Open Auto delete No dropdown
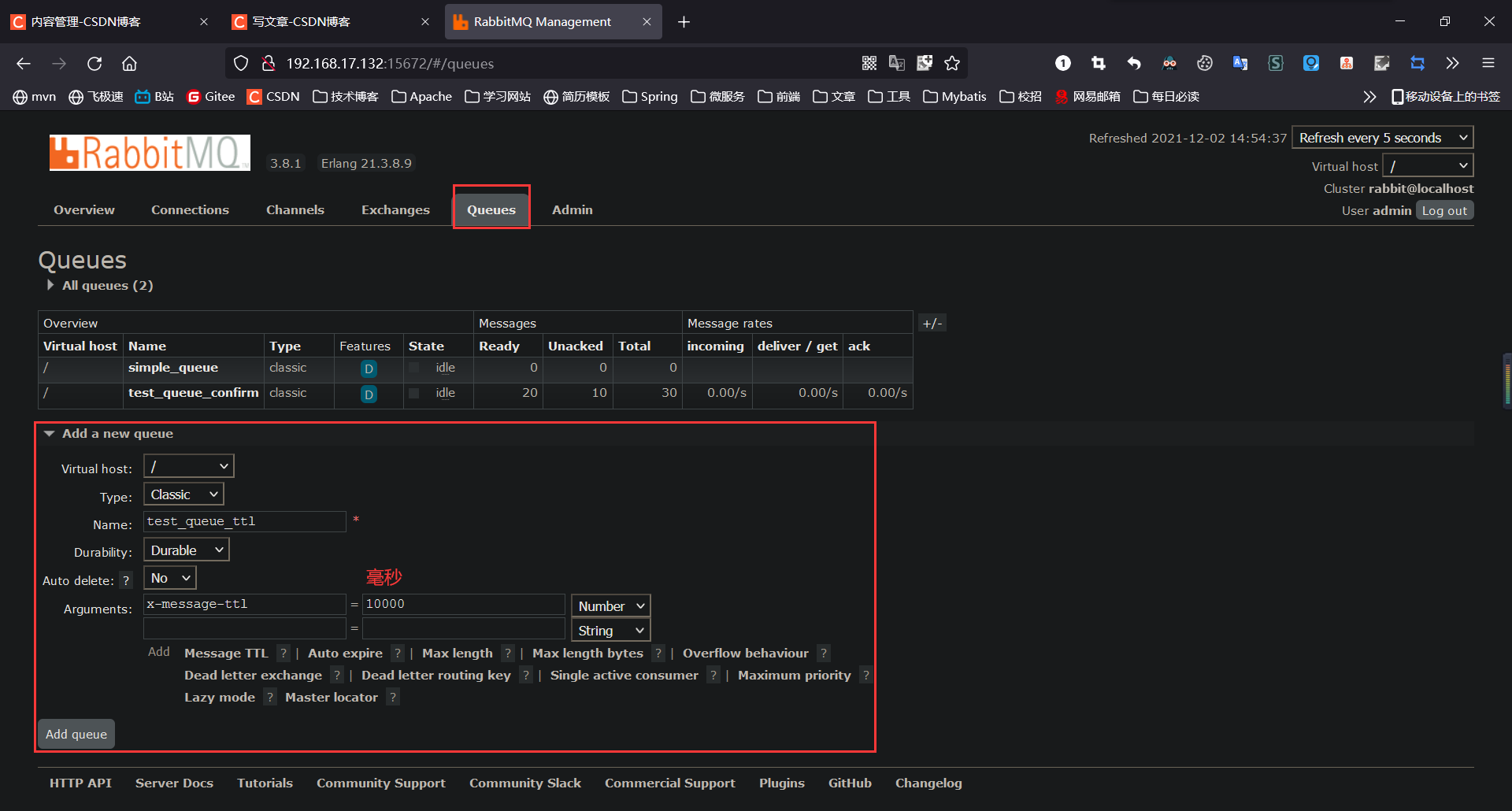 coord(170,578)
